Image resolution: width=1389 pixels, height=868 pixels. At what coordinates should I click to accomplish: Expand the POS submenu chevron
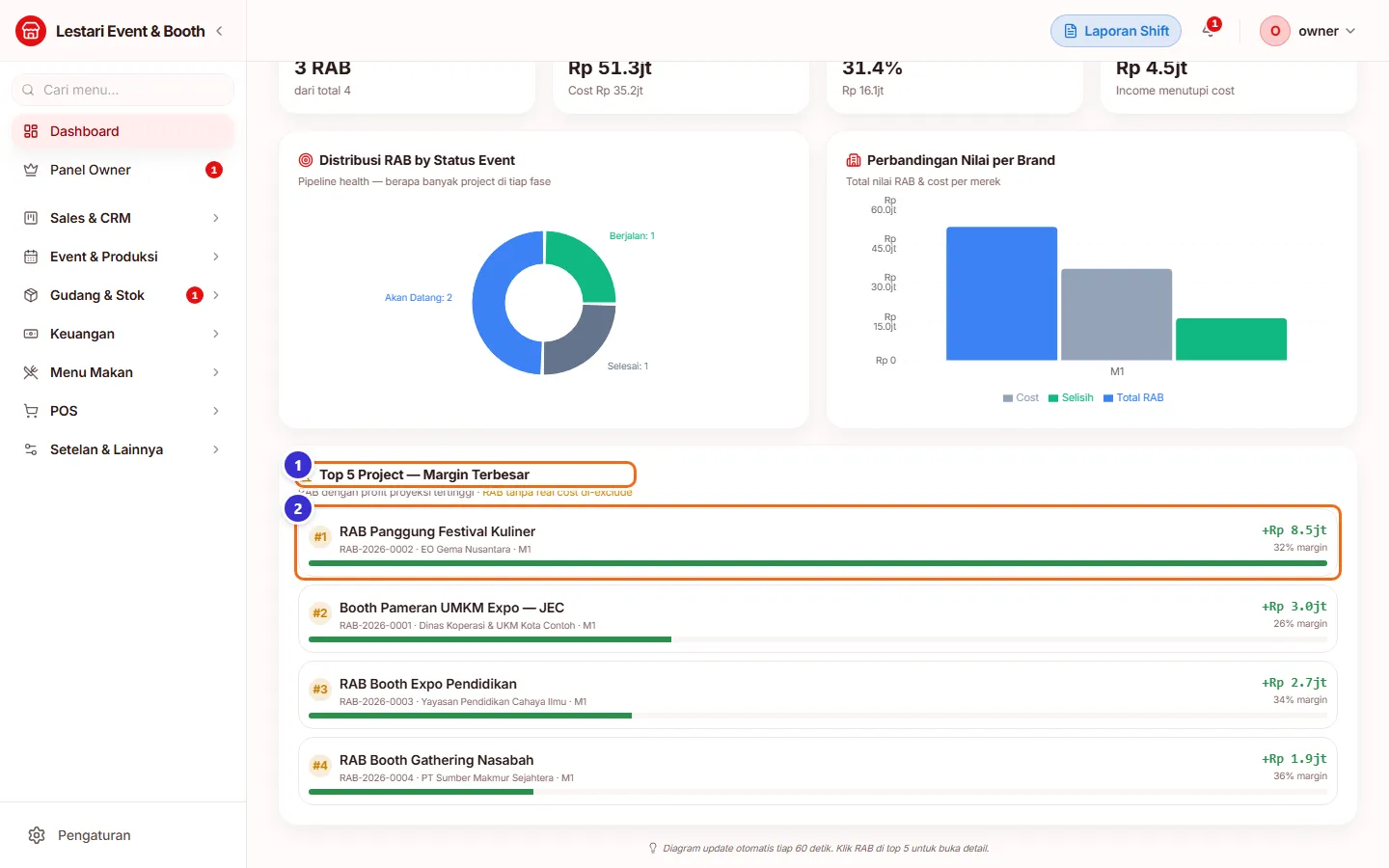216,411
